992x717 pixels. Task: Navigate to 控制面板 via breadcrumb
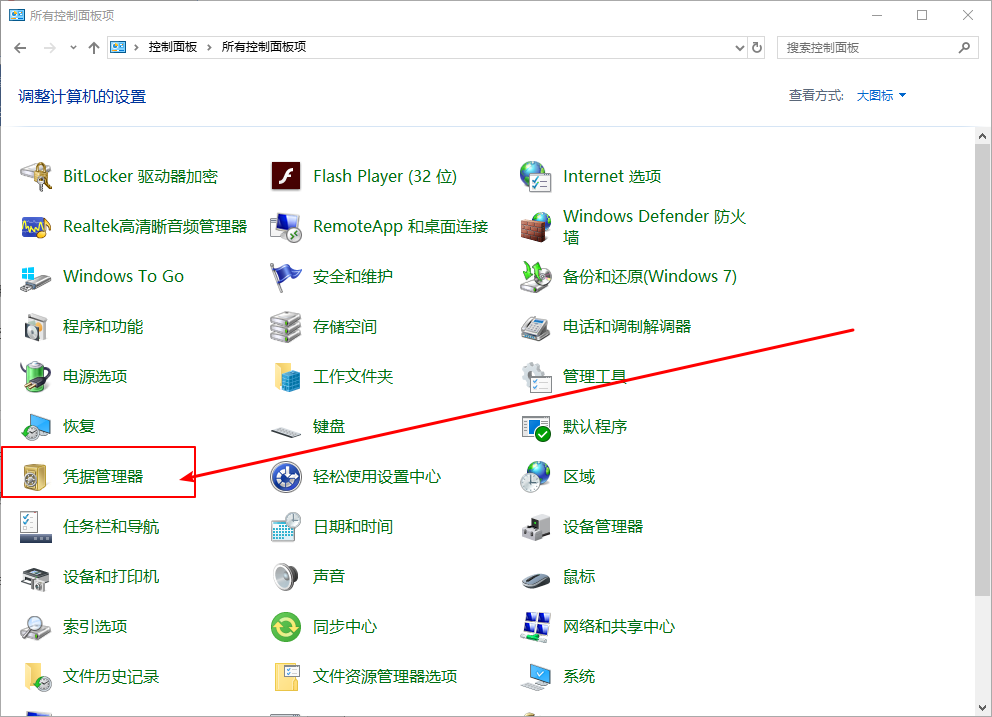[x=175, y=46]
